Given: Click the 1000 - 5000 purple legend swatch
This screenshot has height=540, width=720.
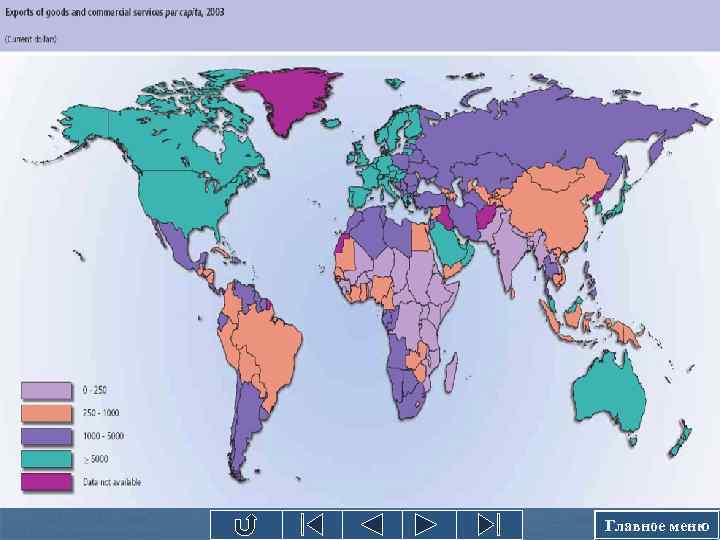Looking at the screenshot, I should click(46, 436).
